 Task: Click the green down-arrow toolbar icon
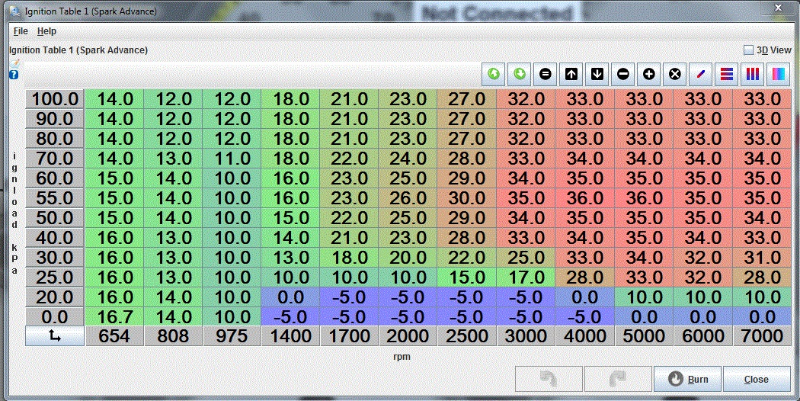[519, 74]
